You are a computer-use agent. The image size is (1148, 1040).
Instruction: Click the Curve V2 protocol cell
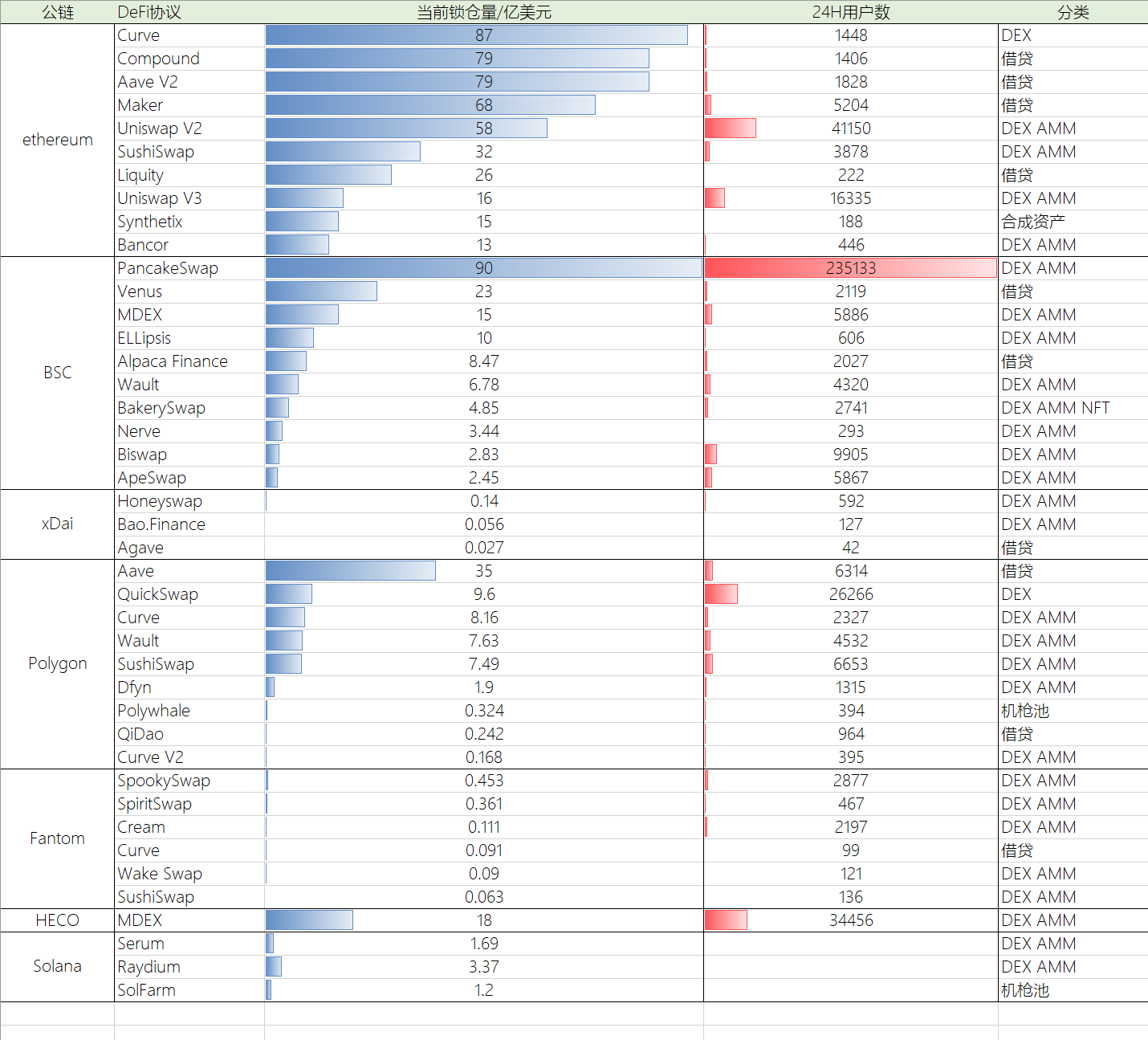tap(189, 757)
